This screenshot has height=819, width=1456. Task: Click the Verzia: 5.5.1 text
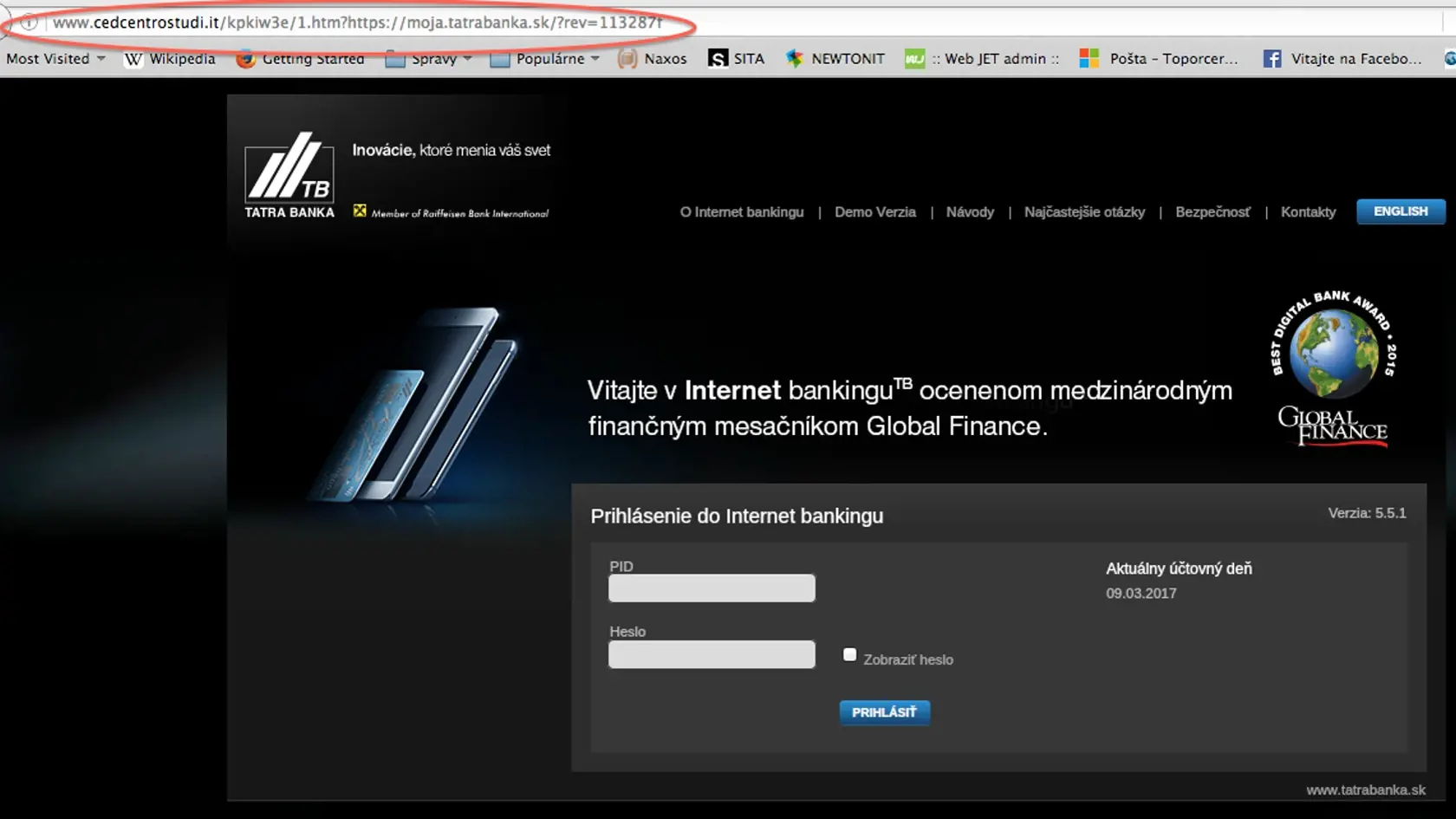point(1367,513)
